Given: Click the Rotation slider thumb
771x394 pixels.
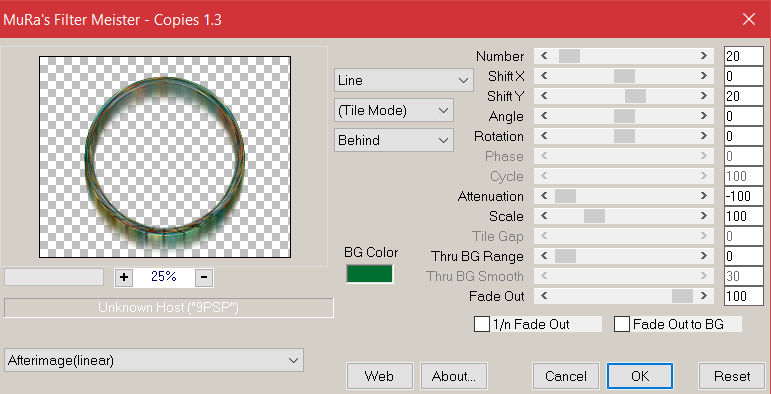Looking at the screenshot, I should point(624,136).
